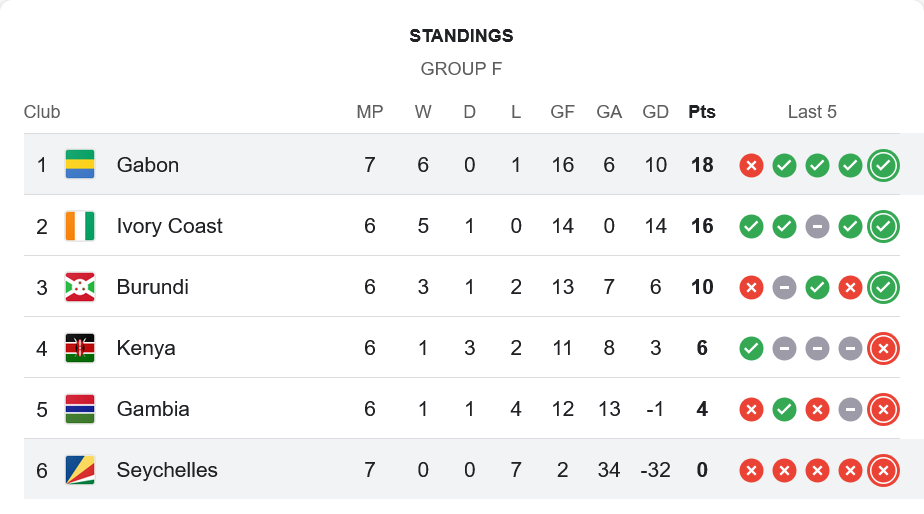Click the Gabon flag icon
This screenshot has height=514, width=924.
[80, 165]
